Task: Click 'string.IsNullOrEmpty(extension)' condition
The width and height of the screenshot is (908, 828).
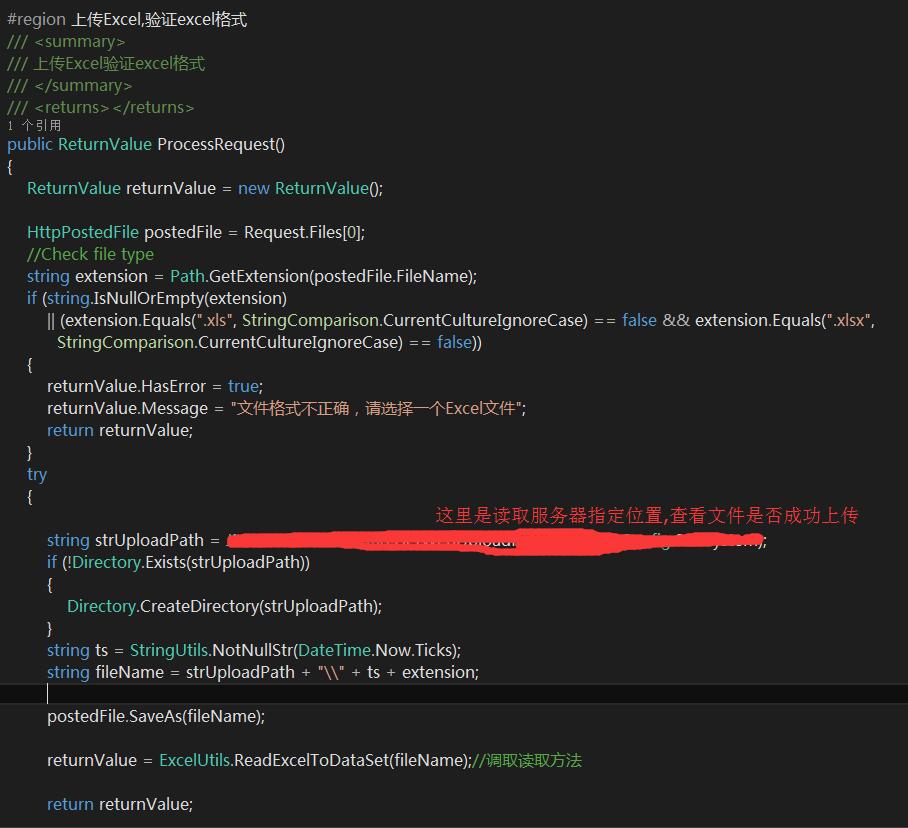Action: coord(167,298)
